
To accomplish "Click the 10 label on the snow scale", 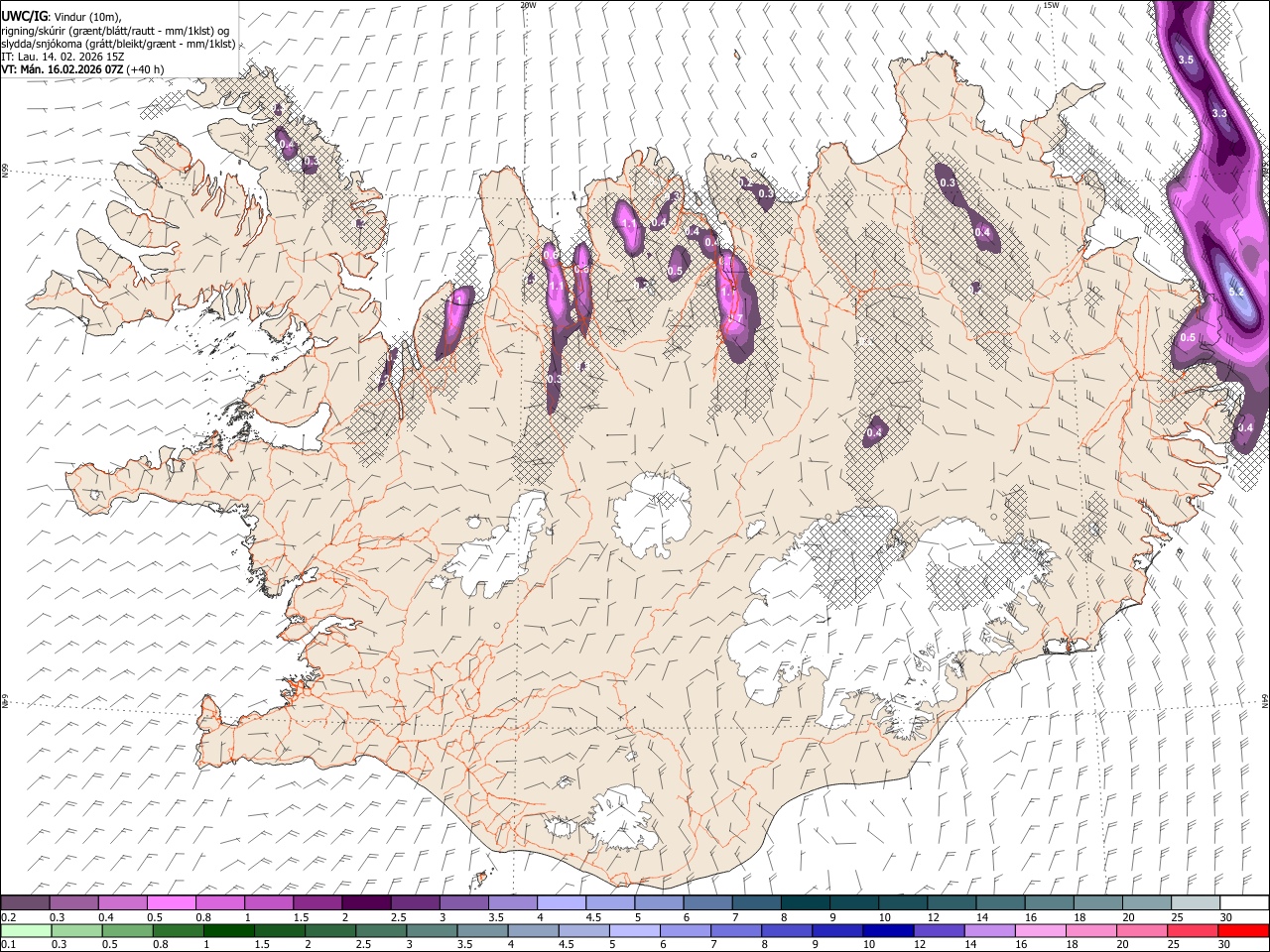I will tap(884, 917).
